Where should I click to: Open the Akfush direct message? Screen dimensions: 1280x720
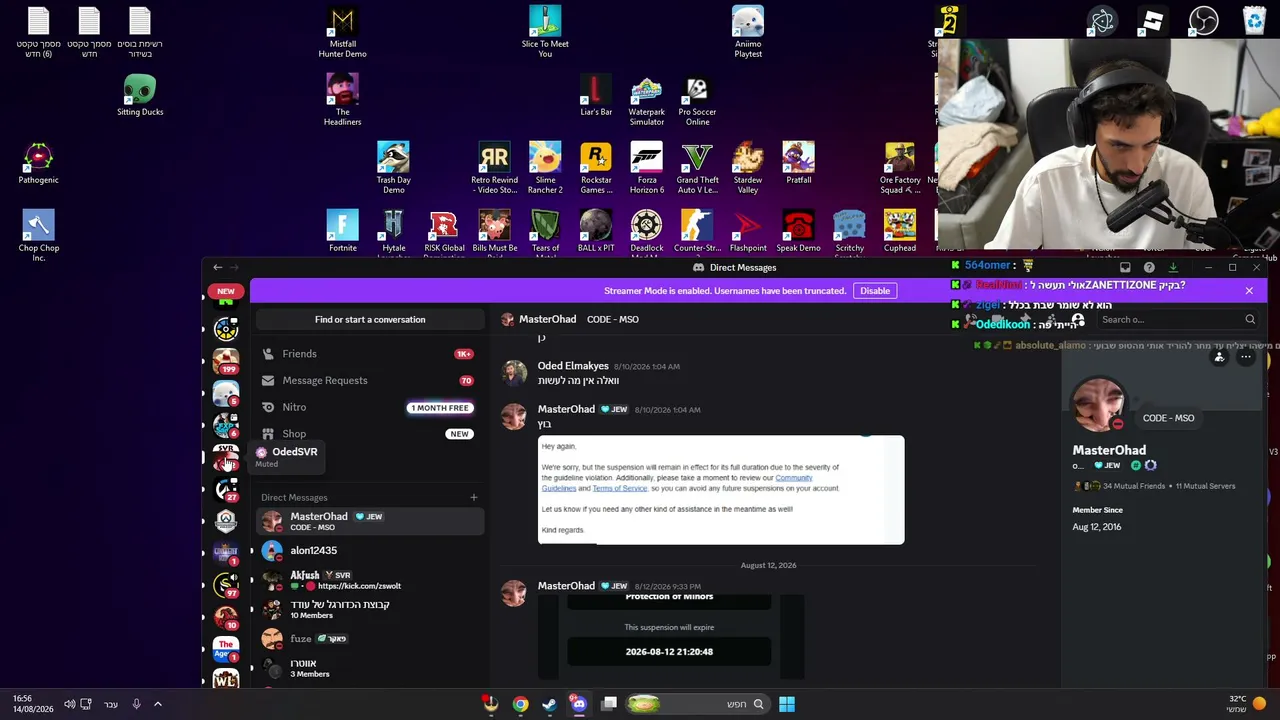370,579
